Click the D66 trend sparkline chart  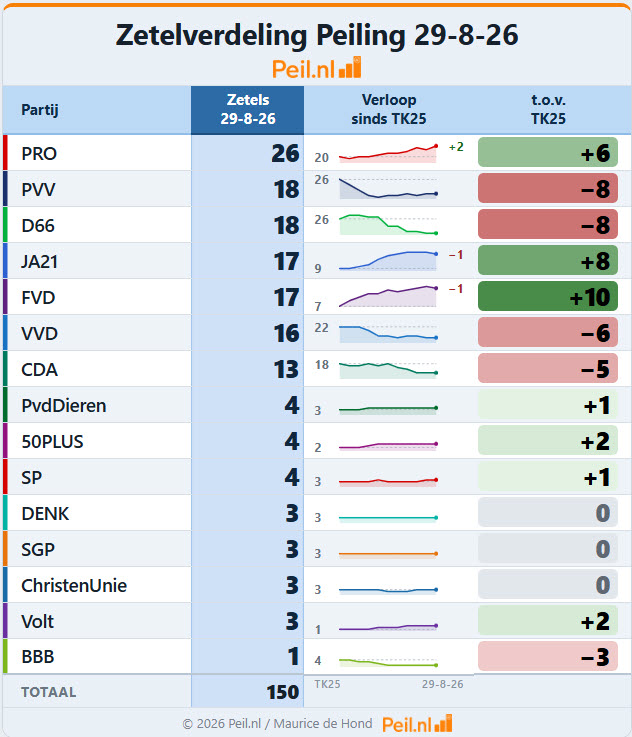click(388, 225)
